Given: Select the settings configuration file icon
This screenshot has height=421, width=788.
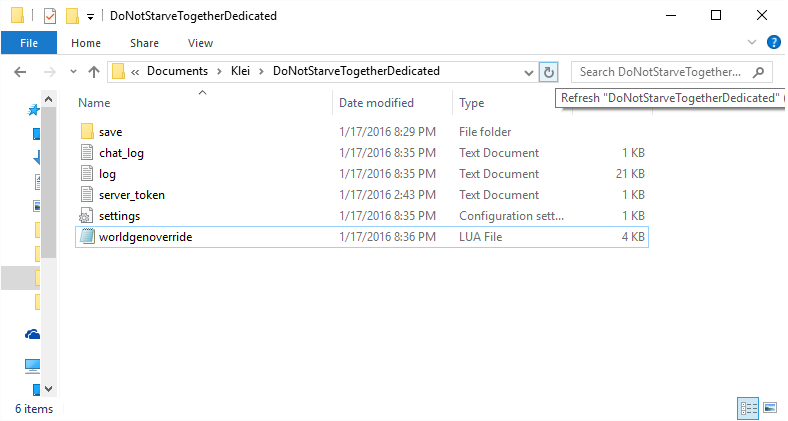Looking at the screenshot, I should click(87, 216).
